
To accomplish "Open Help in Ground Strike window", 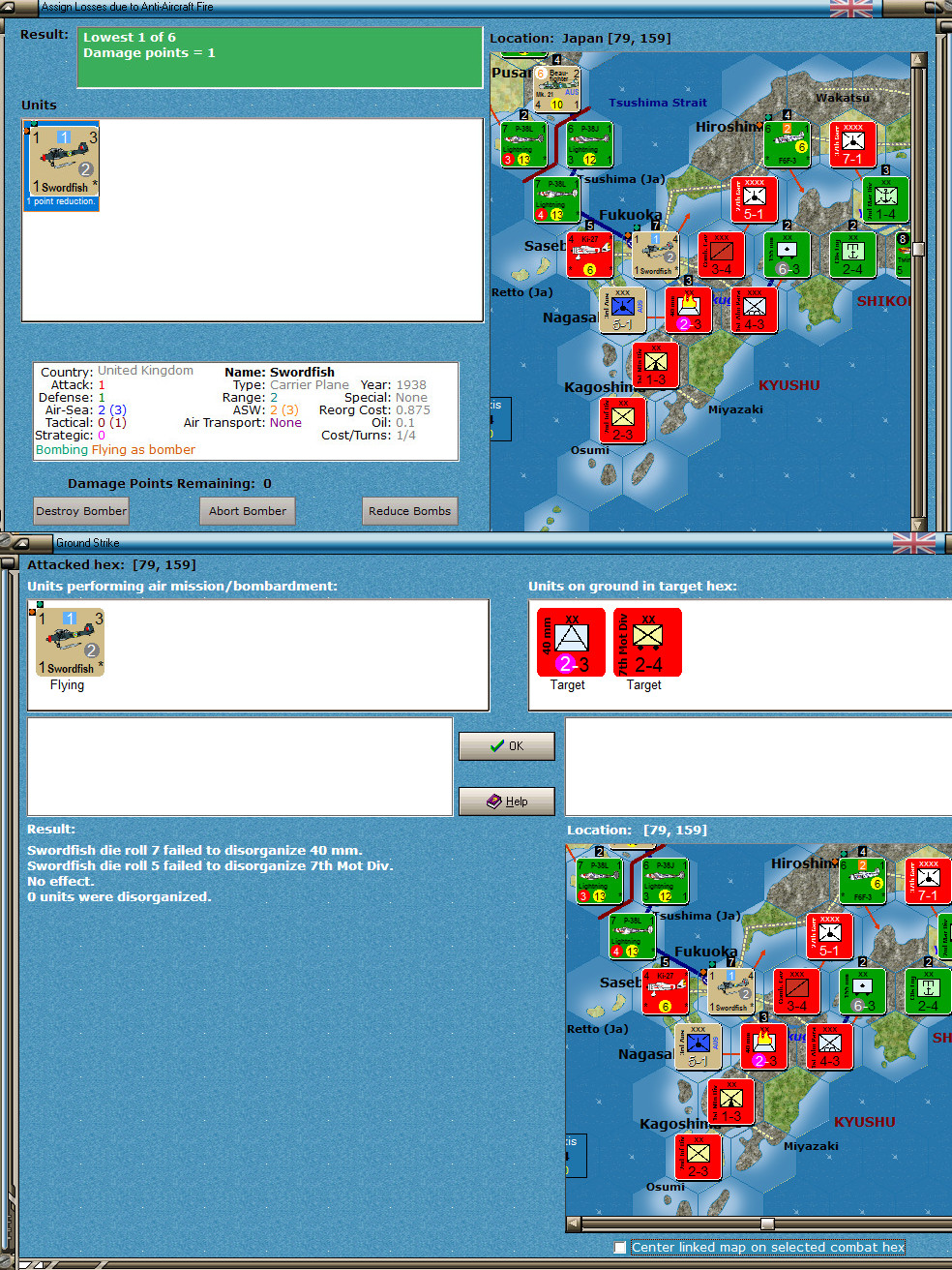I will [507, 801].
